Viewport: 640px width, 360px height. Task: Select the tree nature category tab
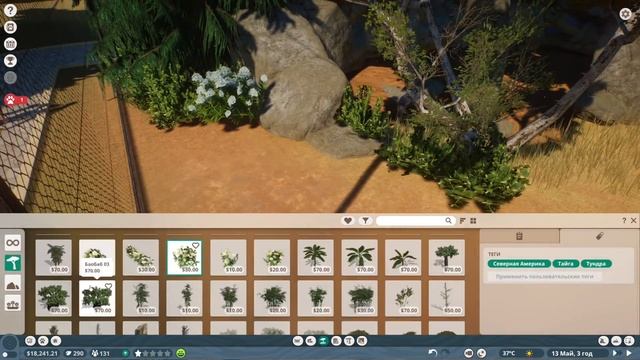coord(13,263)
